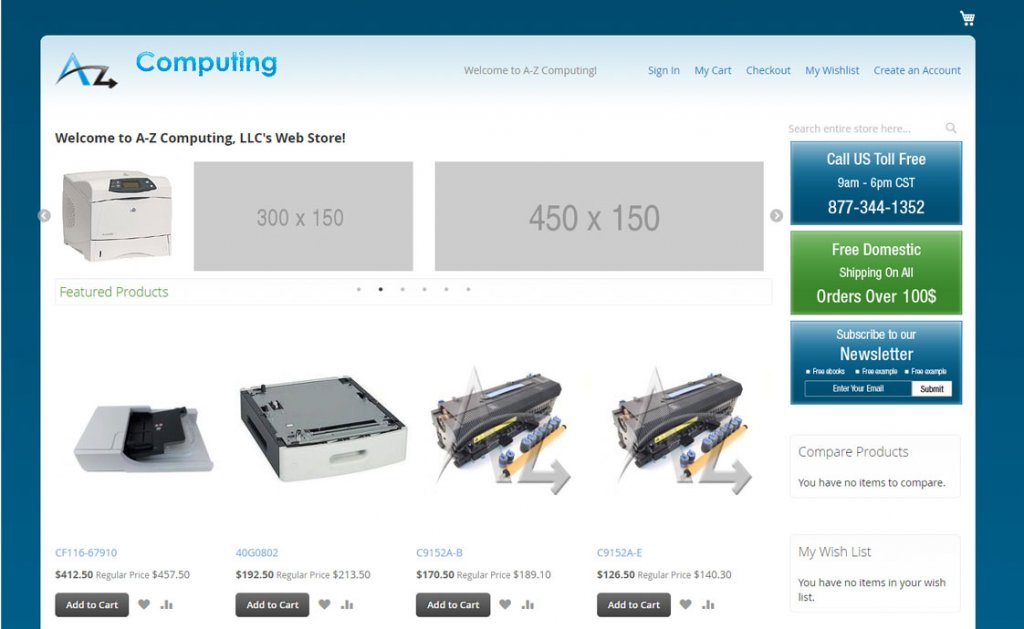Compare C9152A-B using chart icon
The width and height of the screenshot is (1024, 629).
pos(528,604)
